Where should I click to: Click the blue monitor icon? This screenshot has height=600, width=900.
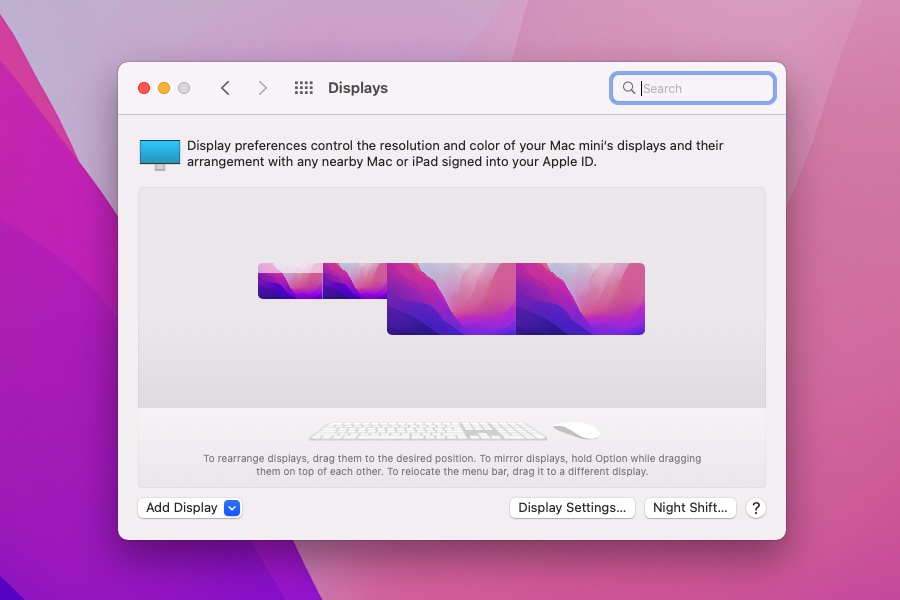pos(160,154)
